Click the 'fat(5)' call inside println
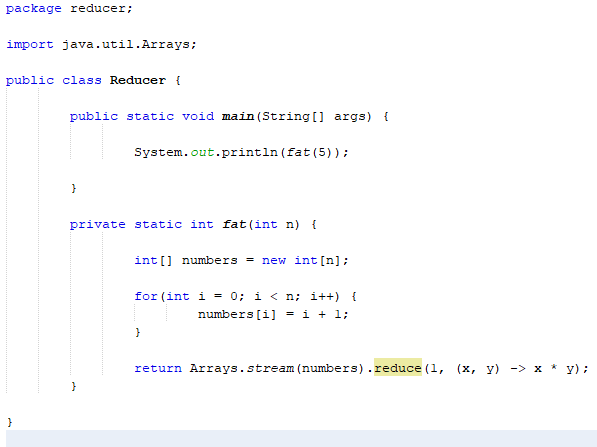Viewport: 597px width, 447px height. 310,152
